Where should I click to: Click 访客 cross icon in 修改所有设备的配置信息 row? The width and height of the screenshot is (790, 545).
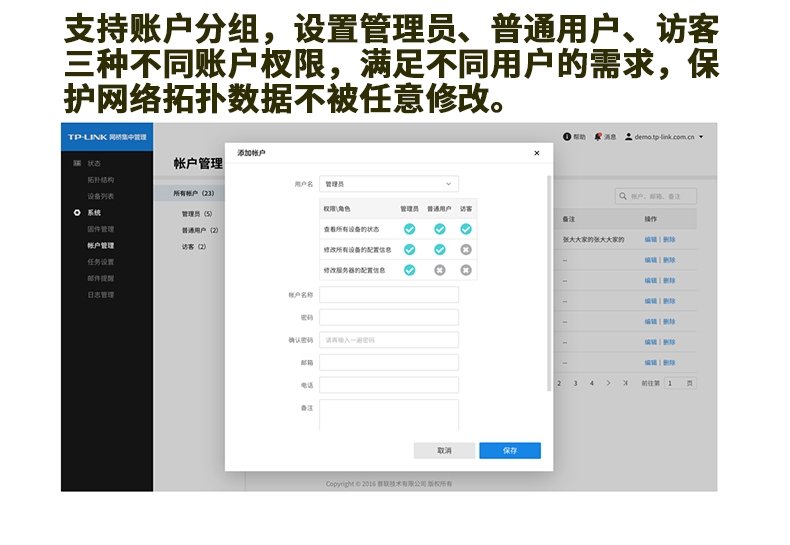point(466,250)
